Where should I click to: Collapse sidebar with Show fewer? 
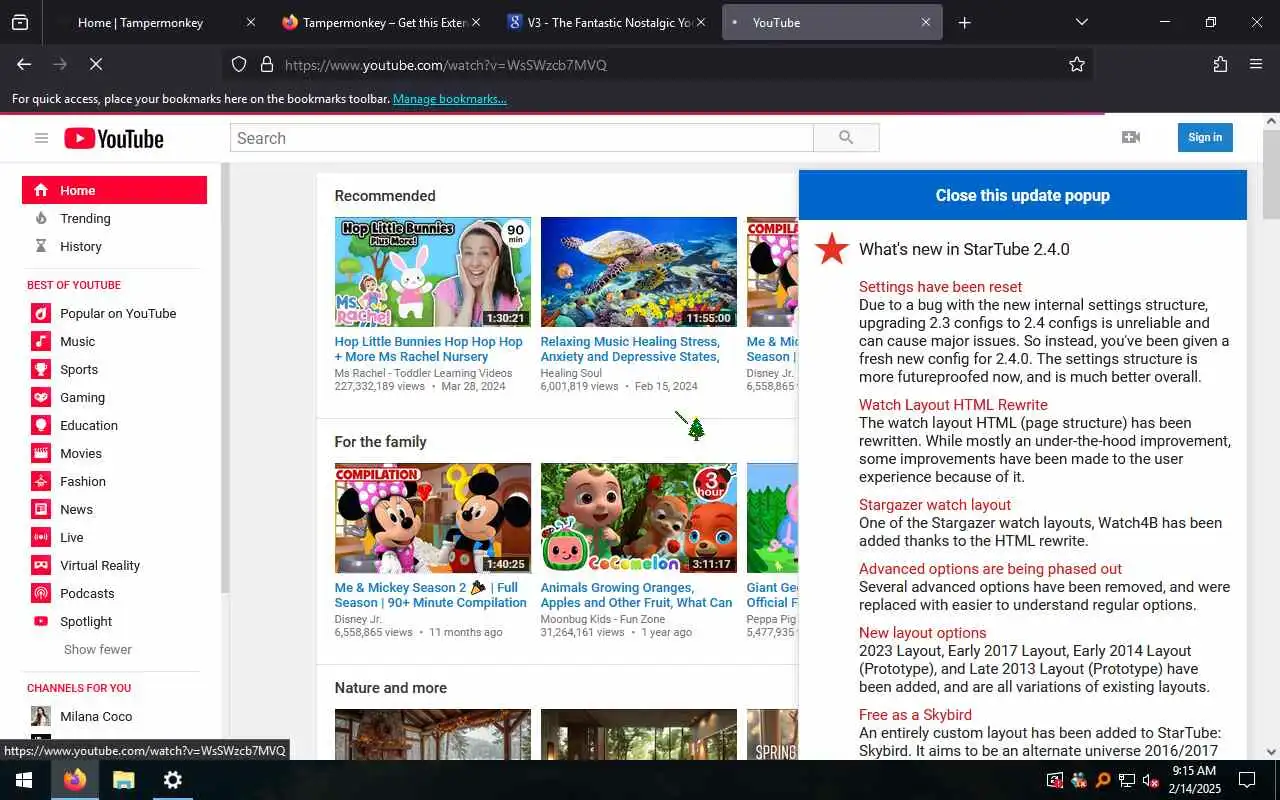pos(98,649)
